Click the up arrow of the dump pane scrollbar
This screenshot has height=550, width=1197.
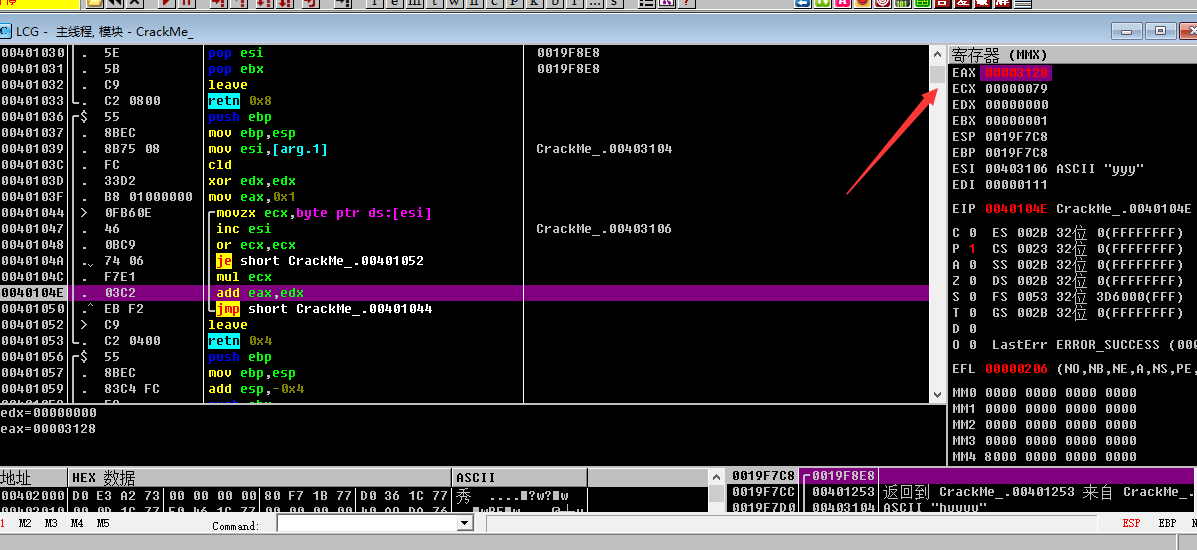click(x=716, y=476)
